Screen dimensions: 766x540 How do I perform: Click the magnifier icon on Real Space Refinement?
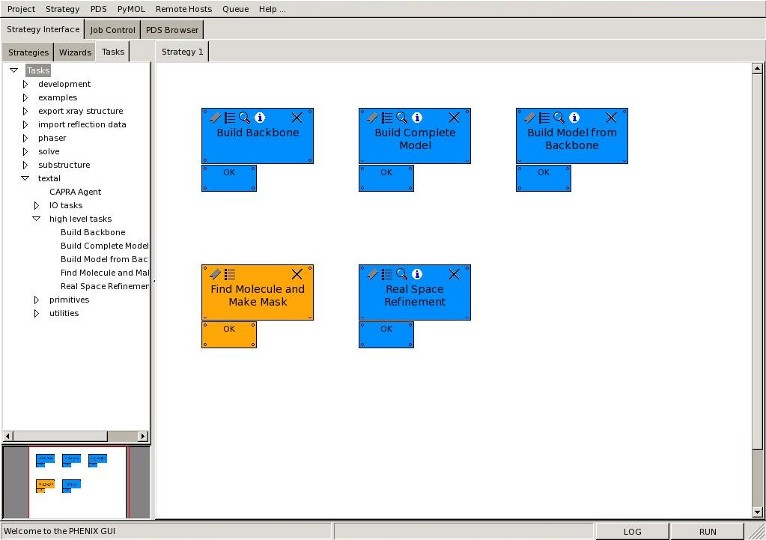coord(402,274)
